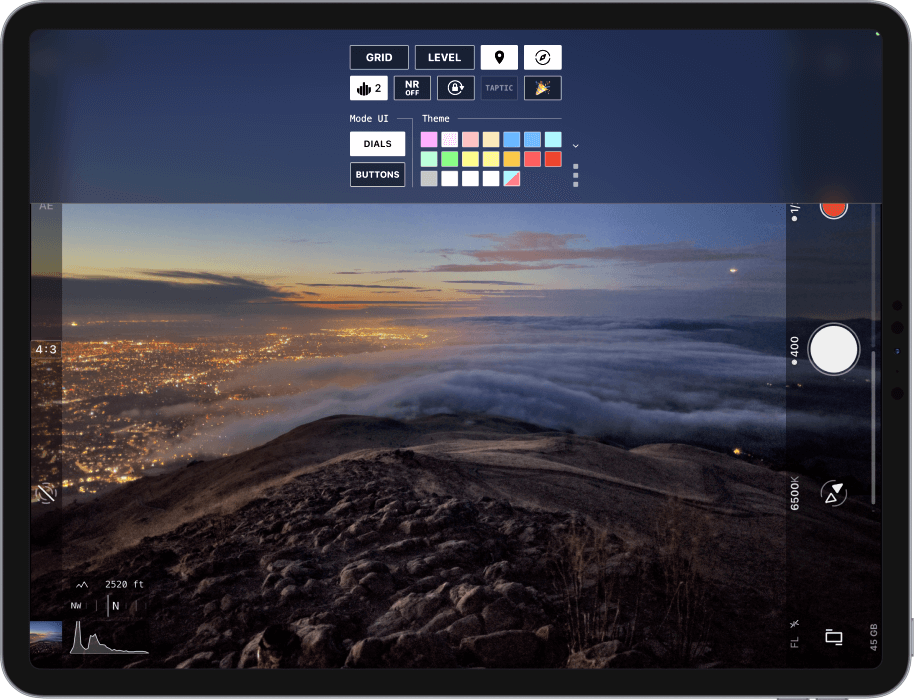
Task: Click the mountain altitude icon
Action: 82,585
